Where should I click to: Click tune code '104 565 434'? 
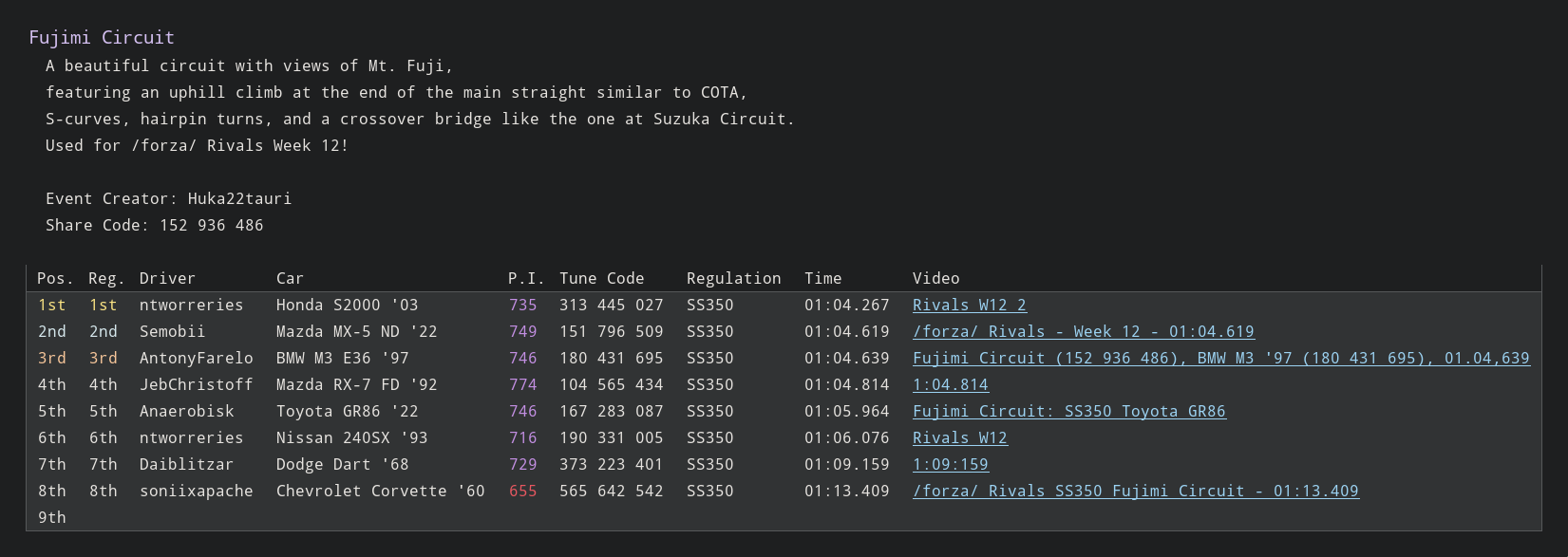click(x=612, y=384)
